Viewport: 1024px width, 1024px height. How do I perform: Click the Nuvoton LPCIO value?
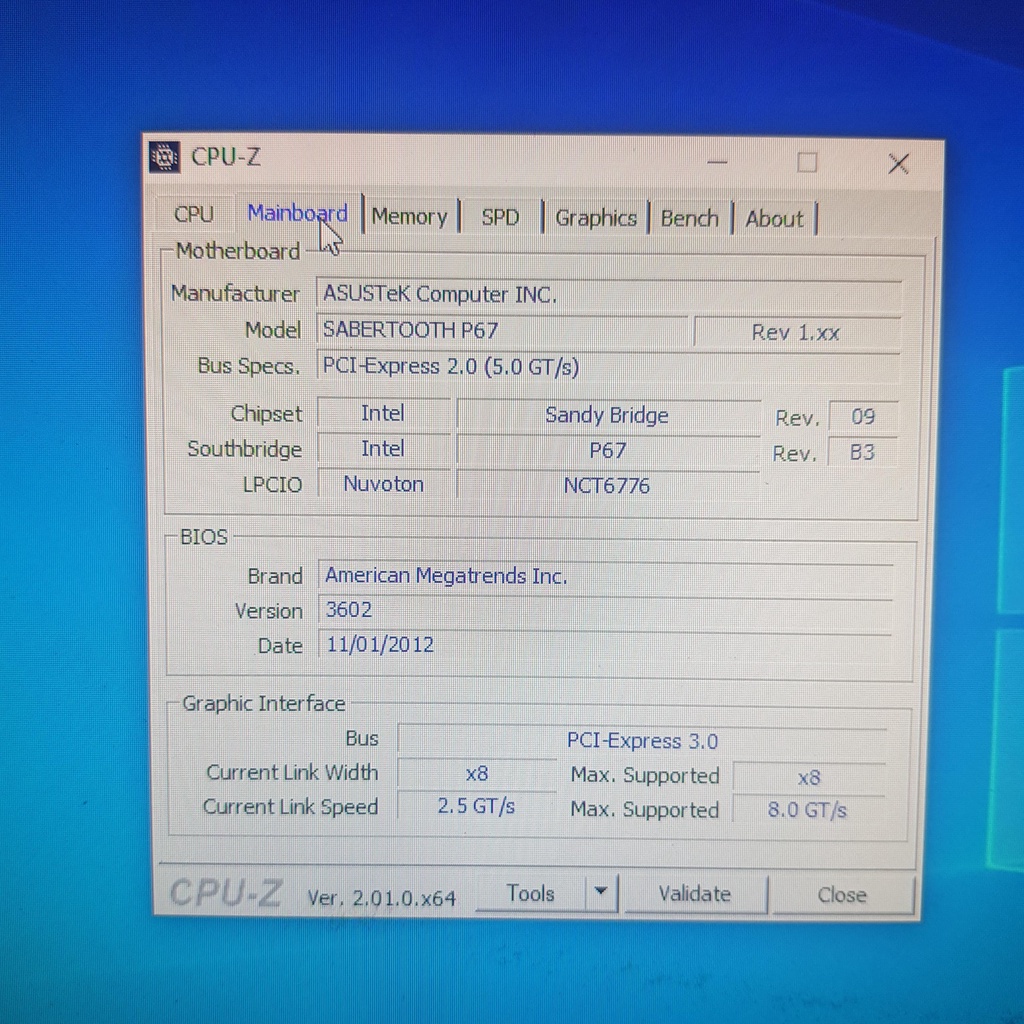point(384,484)
